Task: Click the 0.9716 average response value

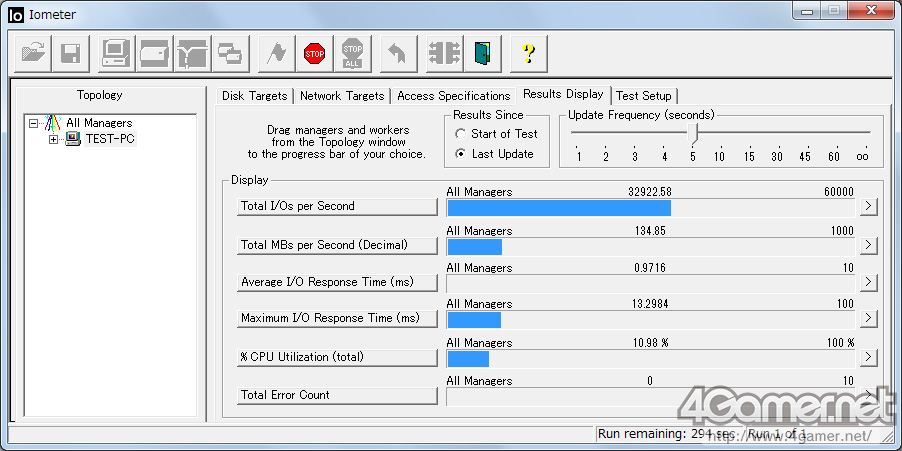Action: point(650,268)
